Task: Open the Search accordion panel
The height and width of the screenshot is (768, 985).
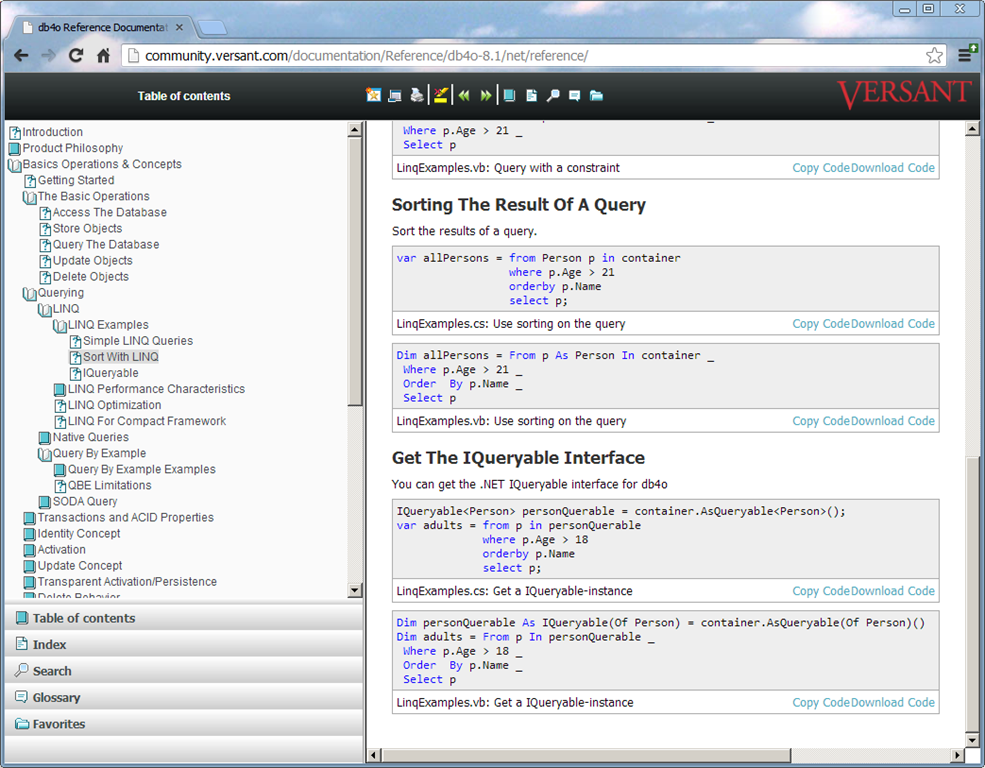Action: tap(52, 671)
